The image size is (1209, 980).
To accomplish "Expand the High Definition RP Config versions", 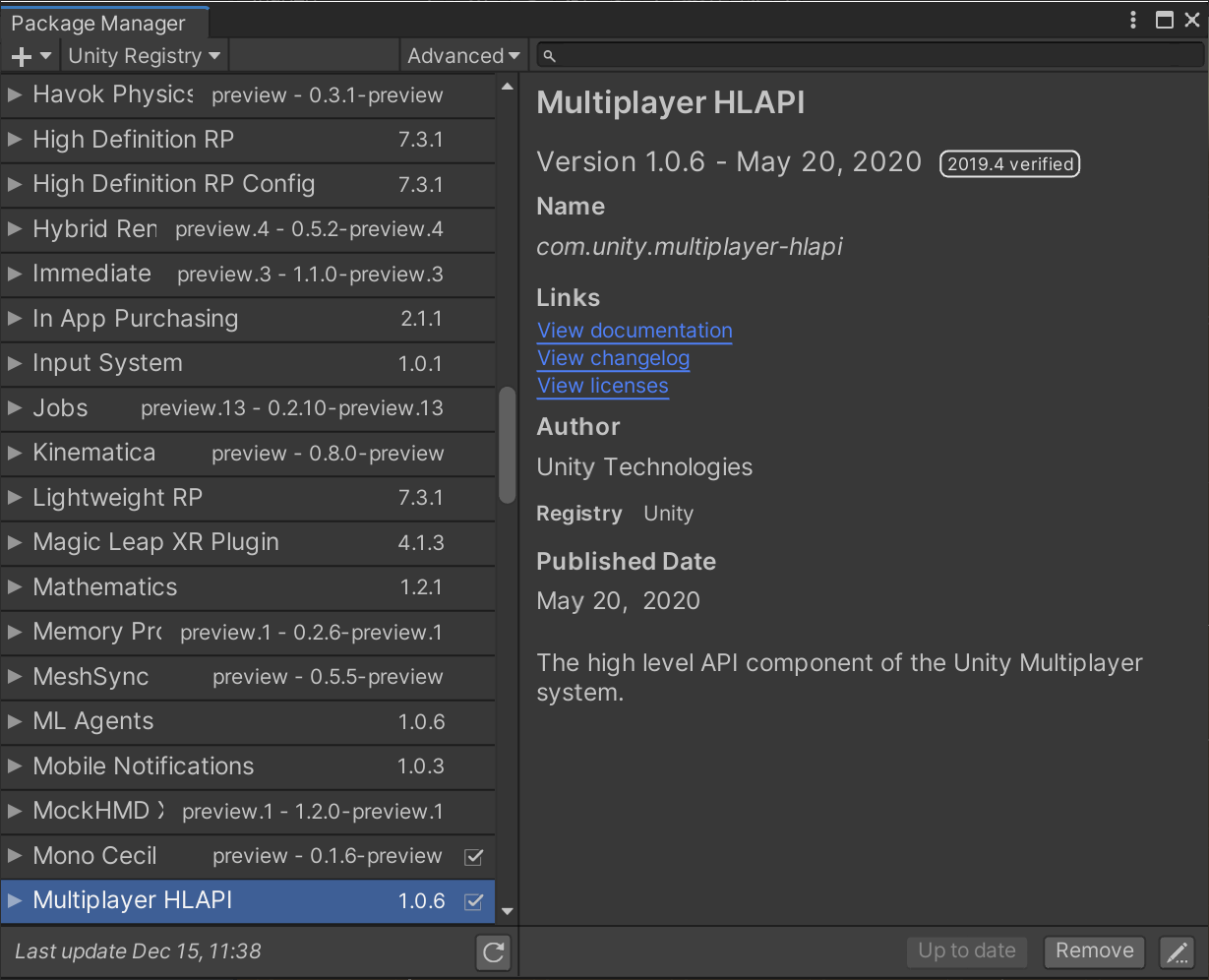I will (x=15, y=184).
